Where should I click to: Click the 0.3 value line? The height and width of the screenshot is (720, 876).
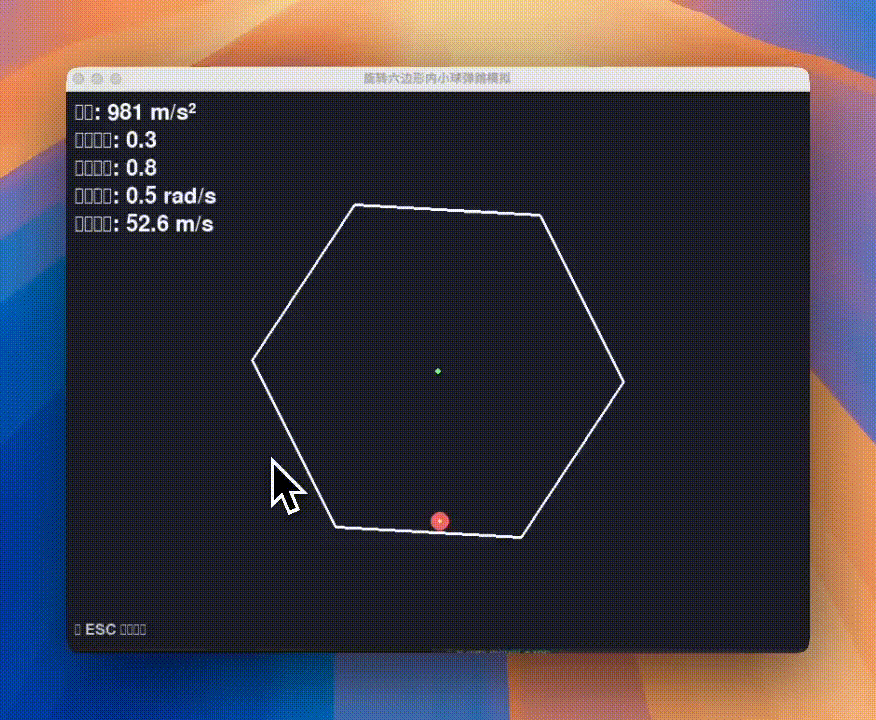(116, 140)
